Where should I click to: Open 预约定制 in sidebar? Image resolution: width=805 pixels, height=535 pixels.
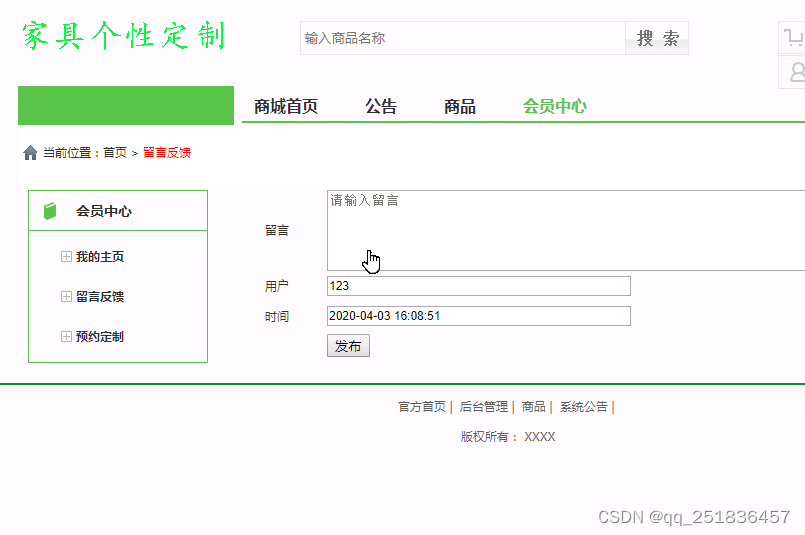coord(100,337)
